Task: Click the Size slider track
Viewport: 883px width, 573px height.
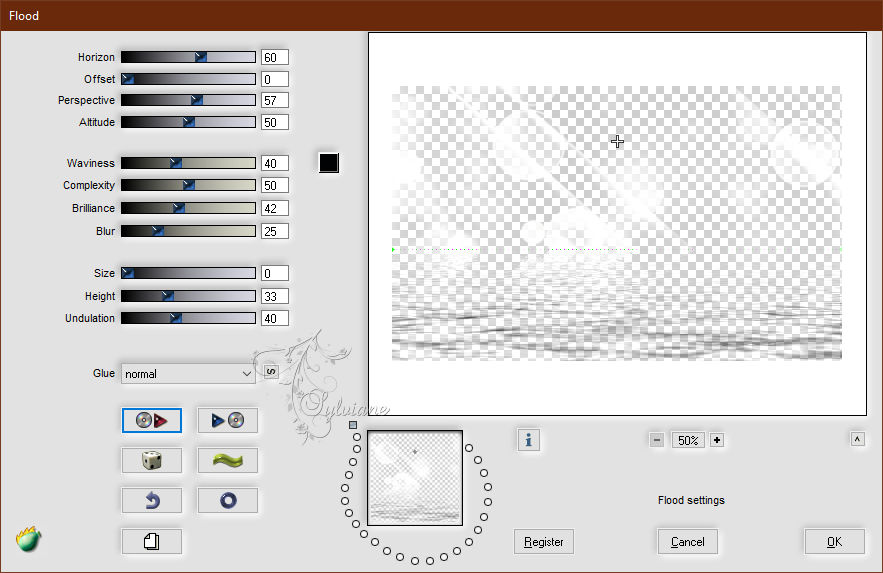Action: pyautogui.click(x=188, y=273)
